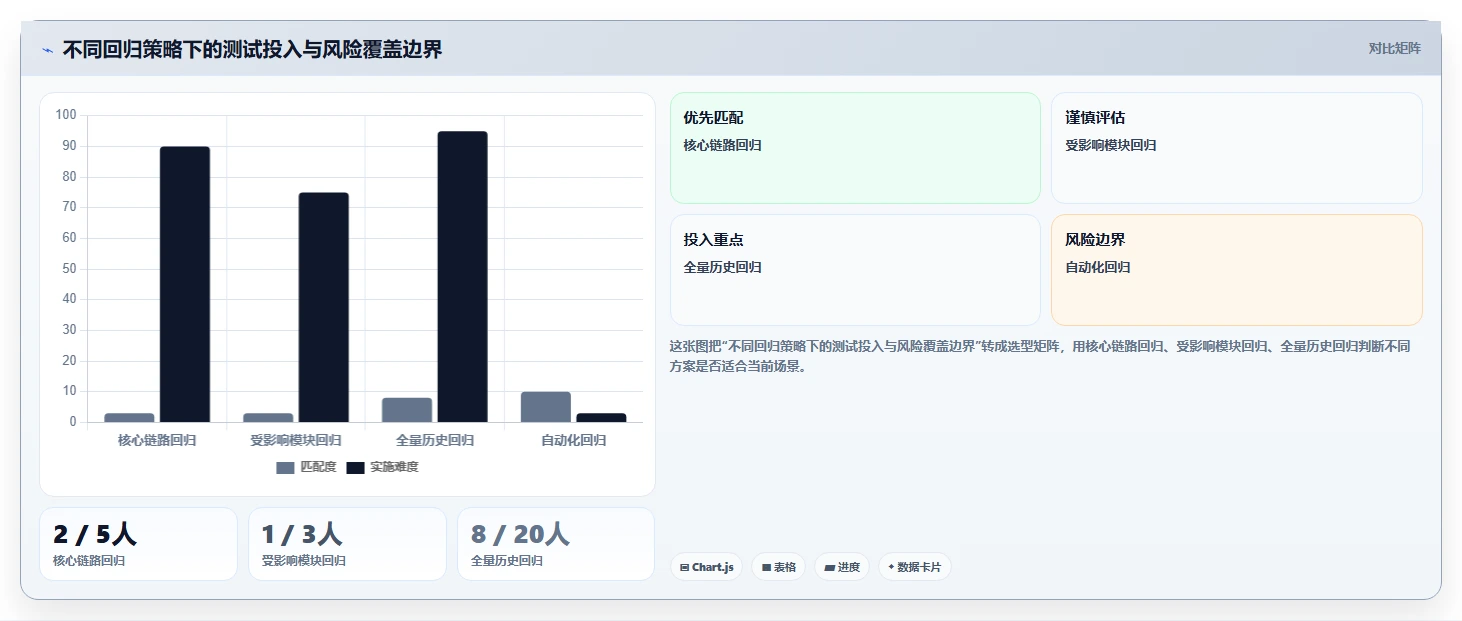The image size is (1462, 621).
Task: Click the 匹配度 legend text
Action: [318, 467]
